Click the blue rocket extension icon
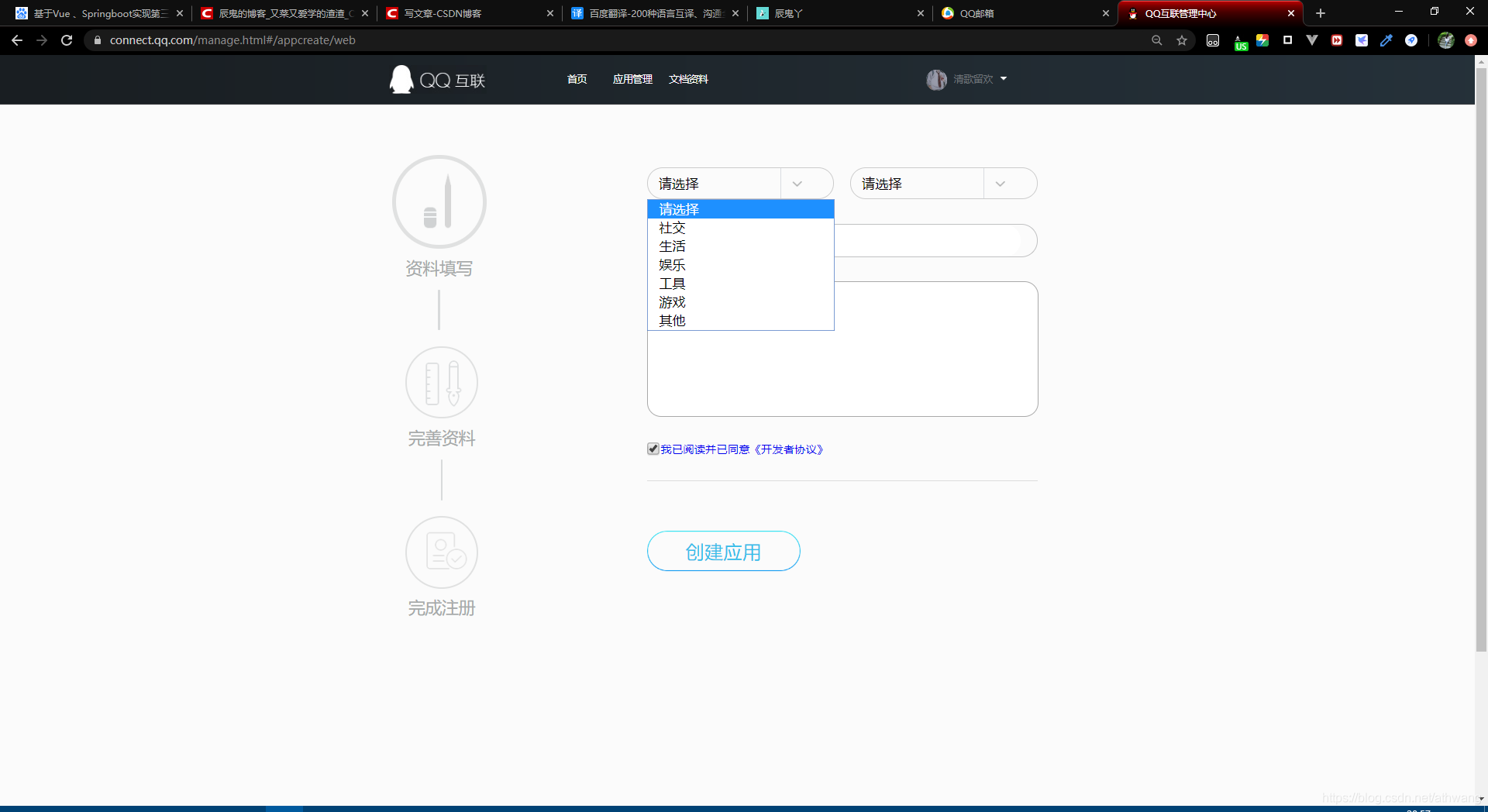Image resolution: width=1488 pixels, height=812 pixels. pos(1411,40)
